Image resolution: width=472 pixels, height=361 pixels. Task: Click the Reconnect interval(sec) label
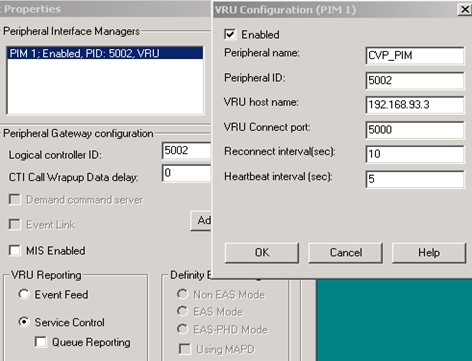click(x=280, y=151)
